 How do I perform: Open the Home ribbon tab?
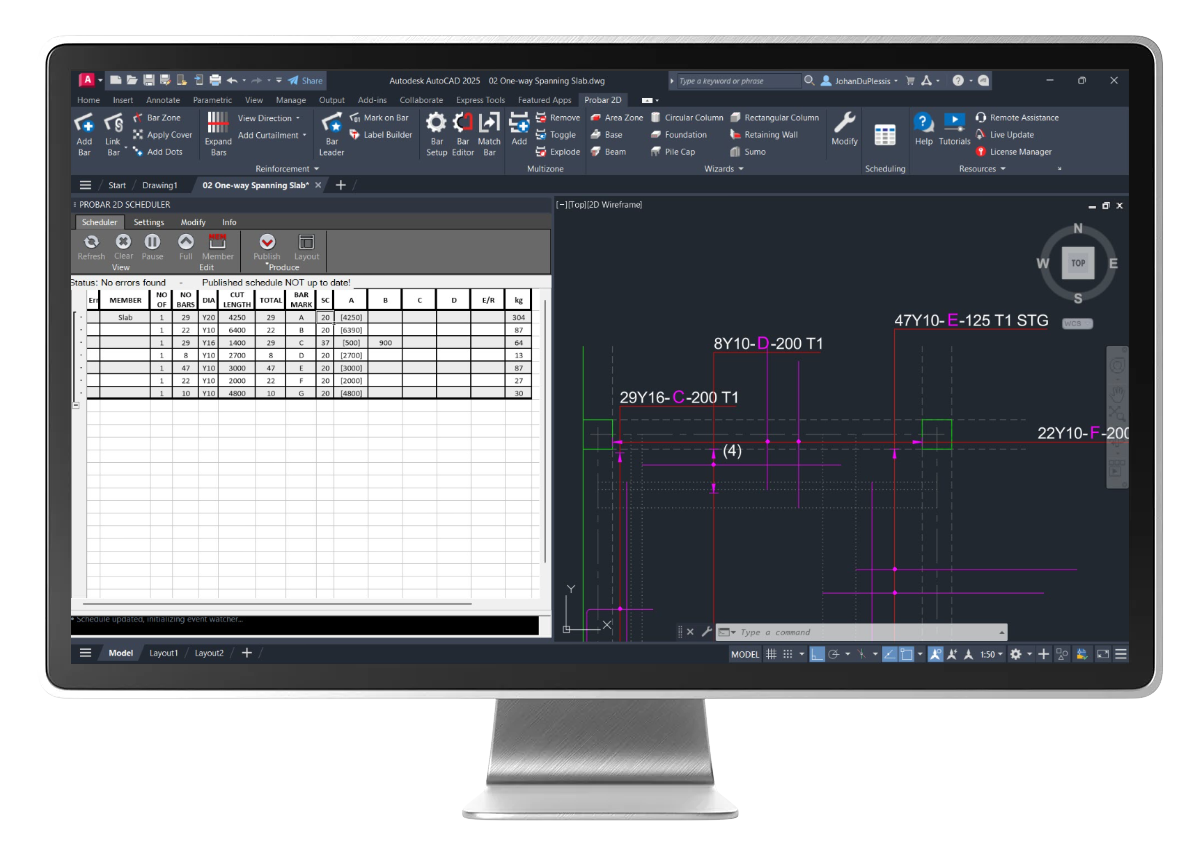88,100
